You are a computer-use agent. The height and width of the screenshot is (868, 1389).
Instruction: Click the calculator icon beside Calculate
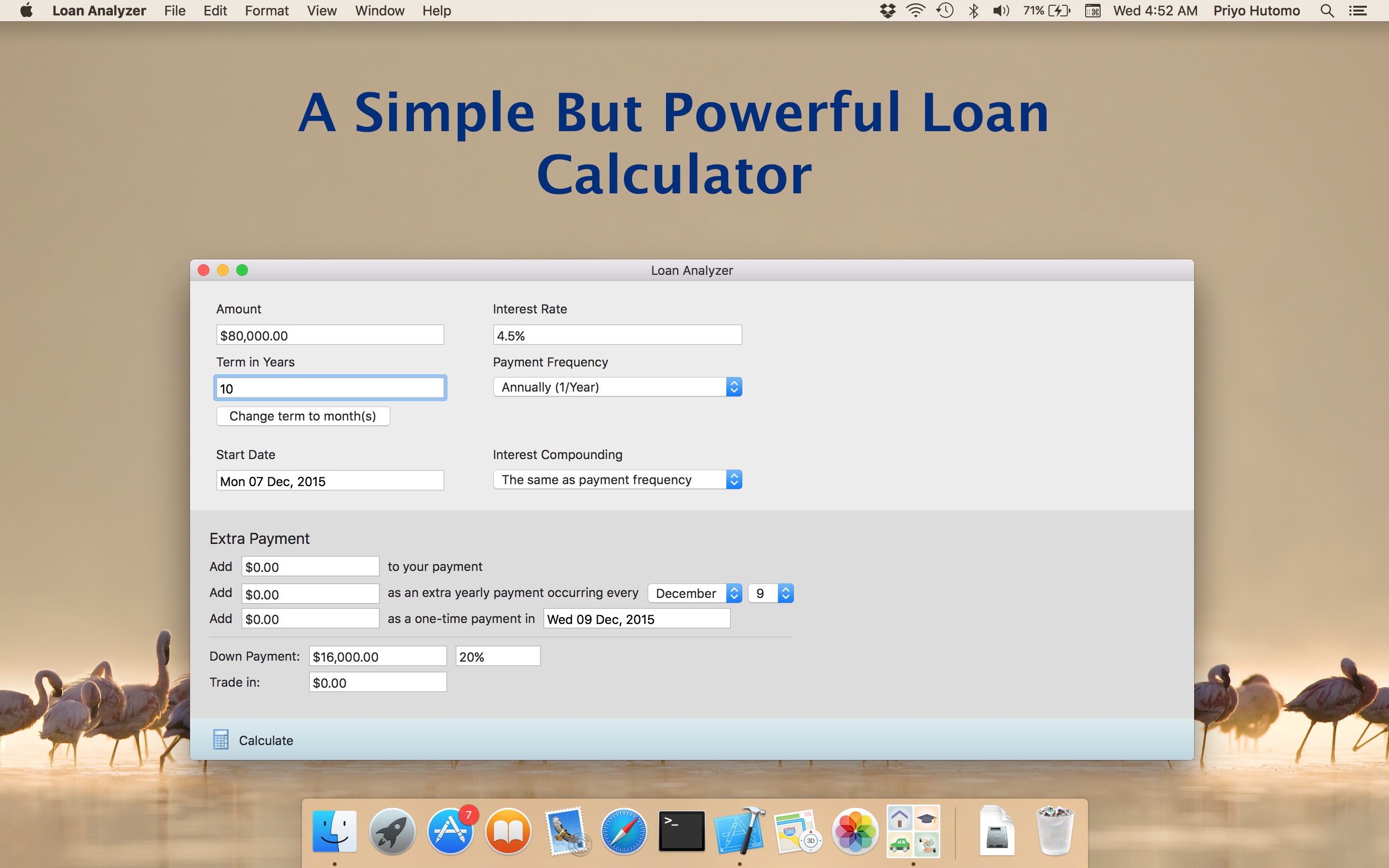[x=221, y=739]
